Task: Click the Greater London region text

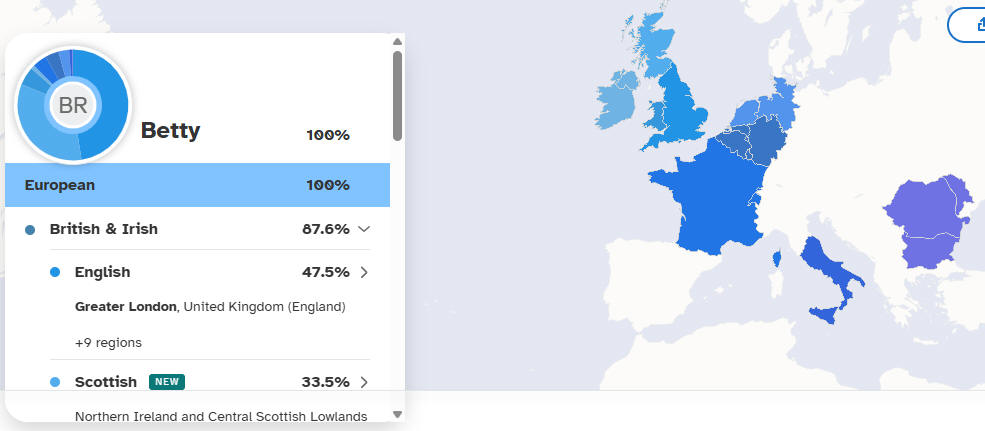Action: tap(126, 307)
